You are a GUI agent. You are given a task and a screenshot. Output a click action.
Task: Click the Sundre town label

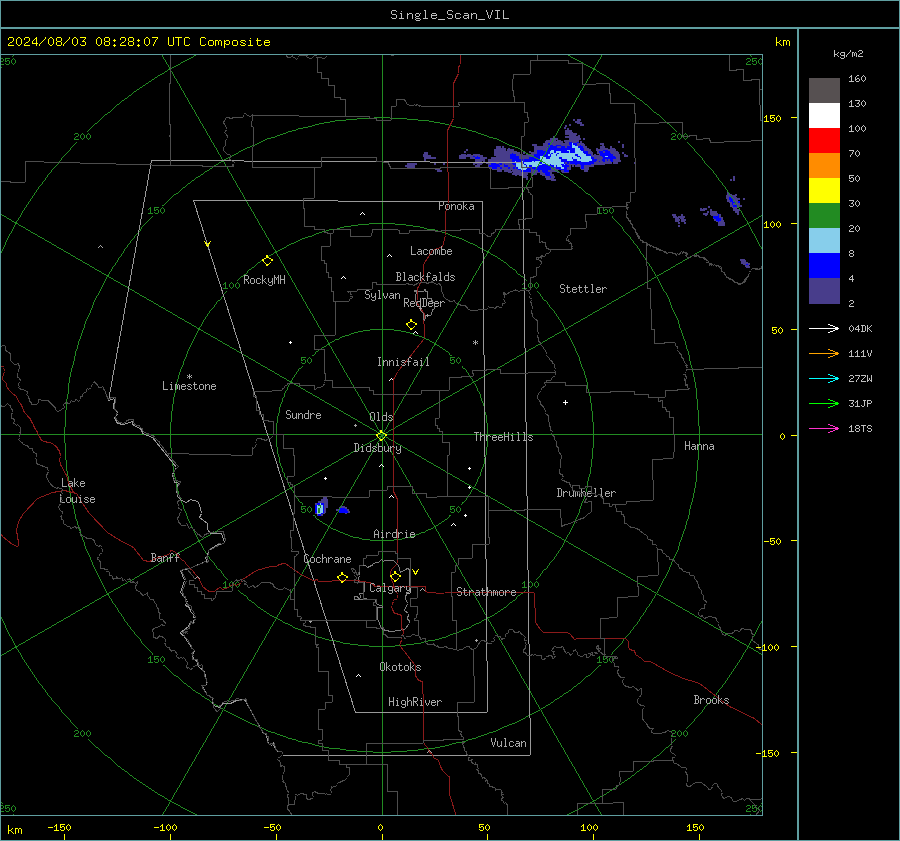[303, 415]
